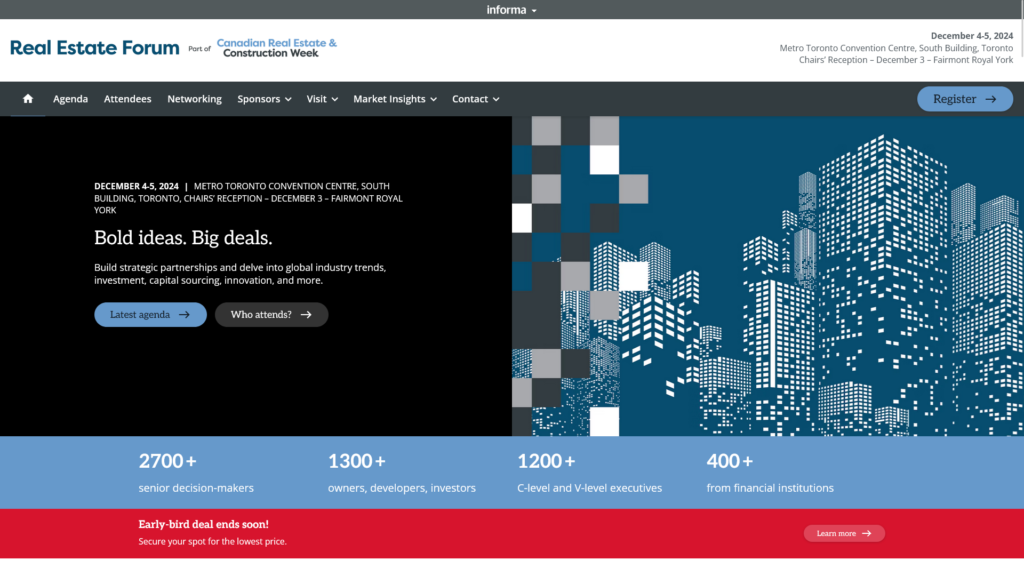The image size is (1024, 576).
Task: Expand the Sponsors dropdown
Action: point(264,99)
